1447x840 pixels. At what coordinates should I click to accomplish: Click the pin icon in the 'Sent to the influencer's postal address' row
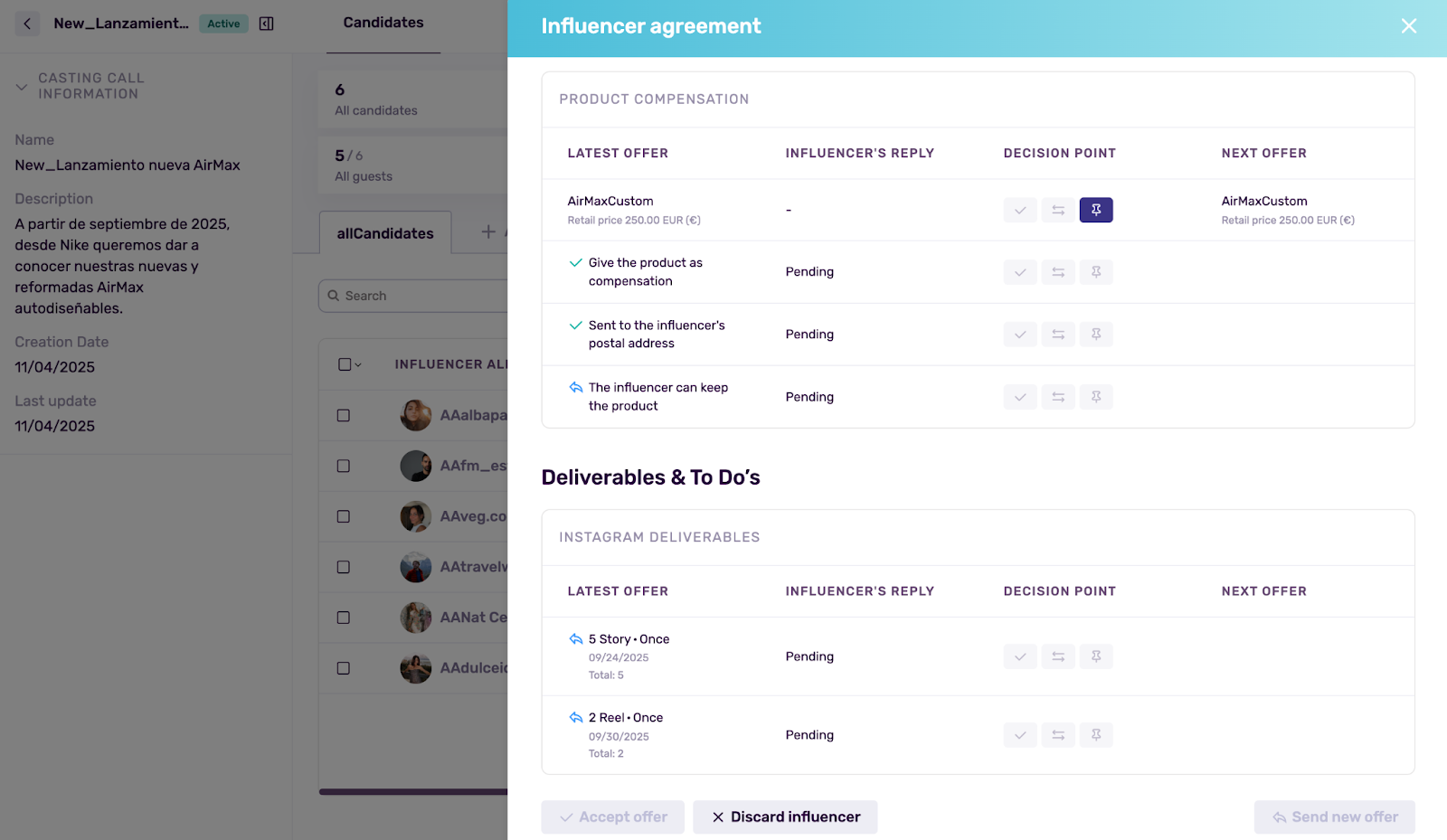1095,335
